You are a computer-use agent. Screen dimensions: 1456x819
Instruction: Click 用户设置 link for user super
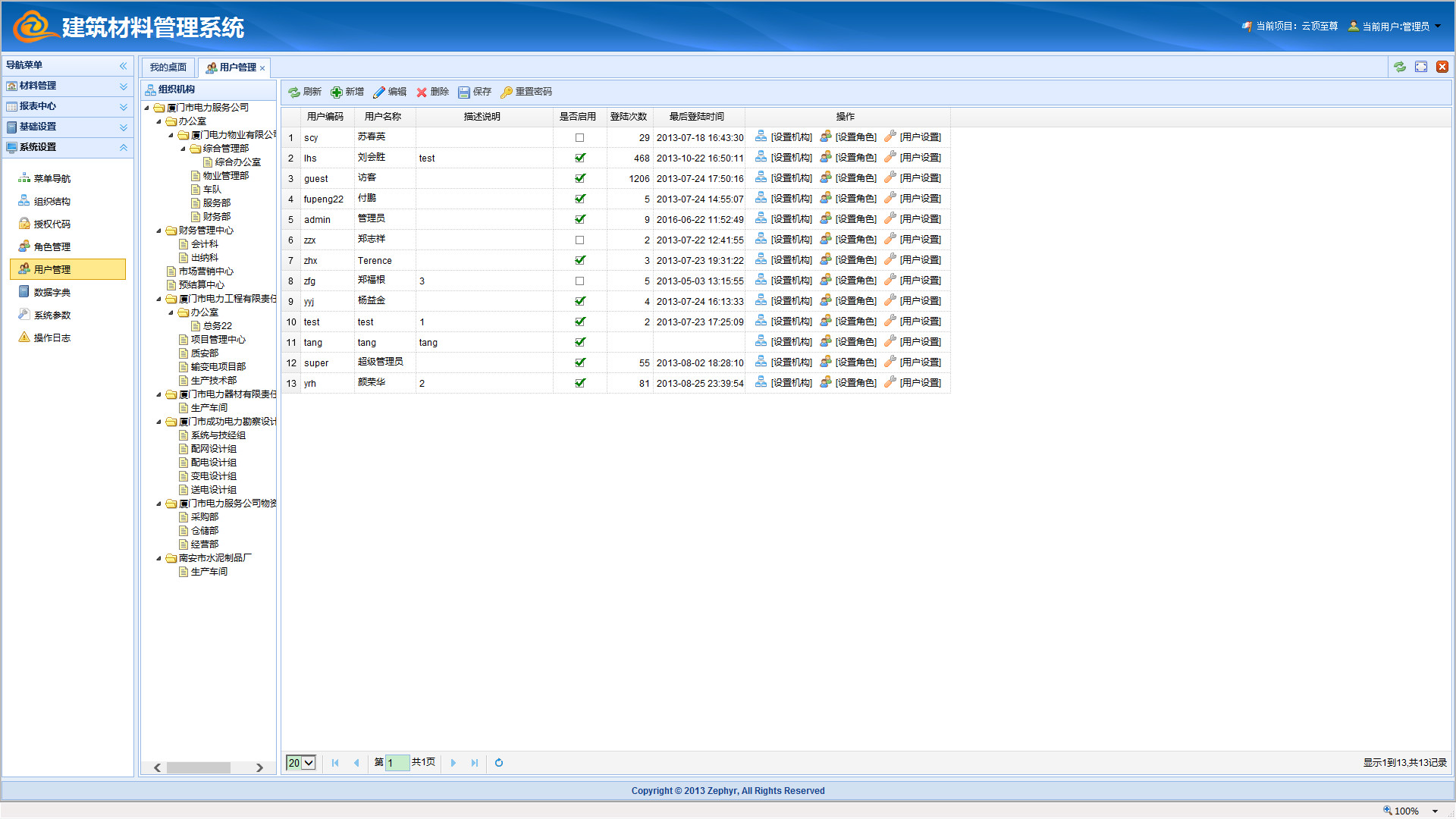point(920,362)
